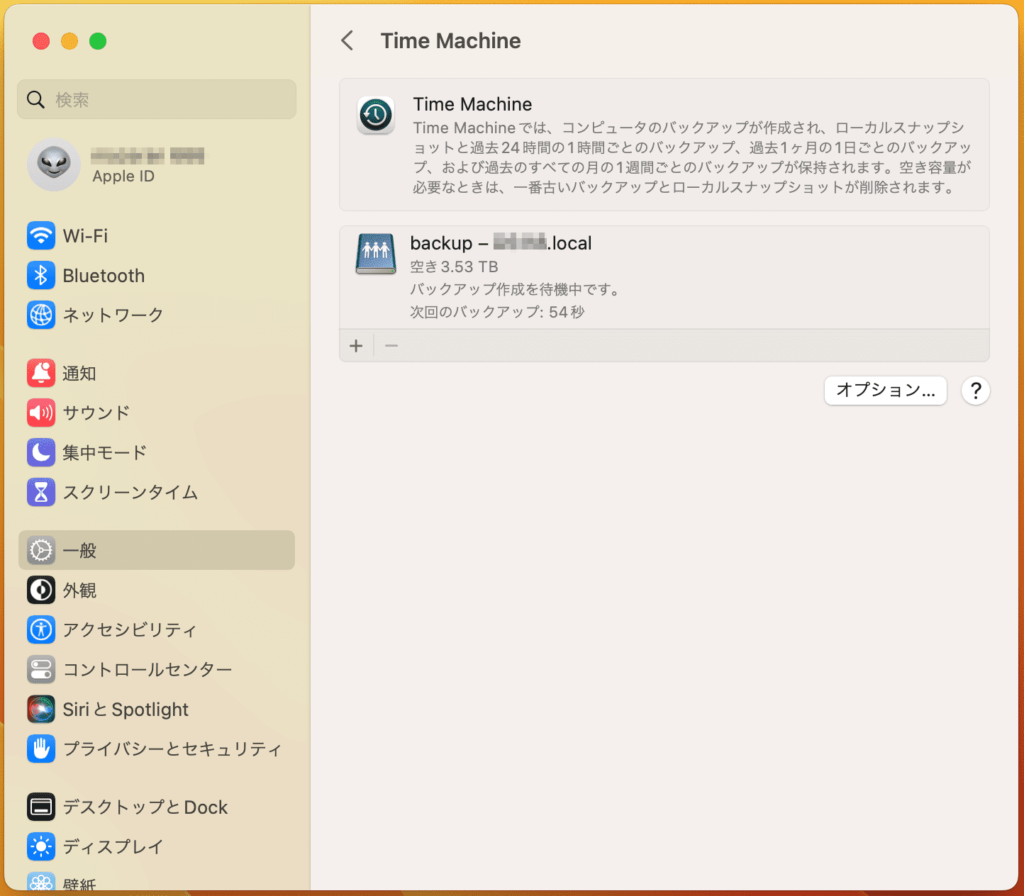Open the プライバシーとセキュリティ hand icon

[x=40, y=748]
